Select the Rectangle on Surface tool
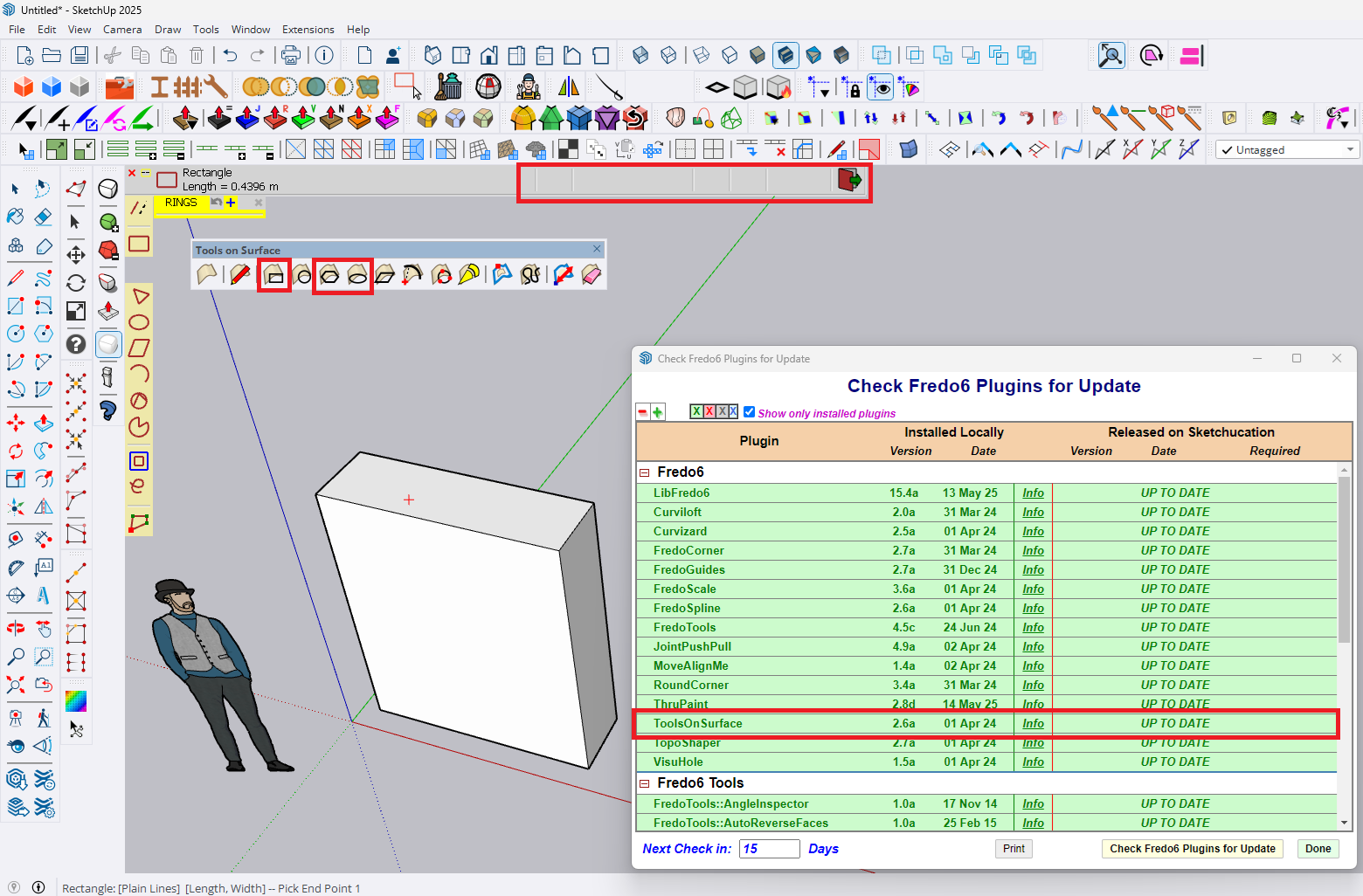The height and width of the screenshot is (896, 1363). point(274,275)
